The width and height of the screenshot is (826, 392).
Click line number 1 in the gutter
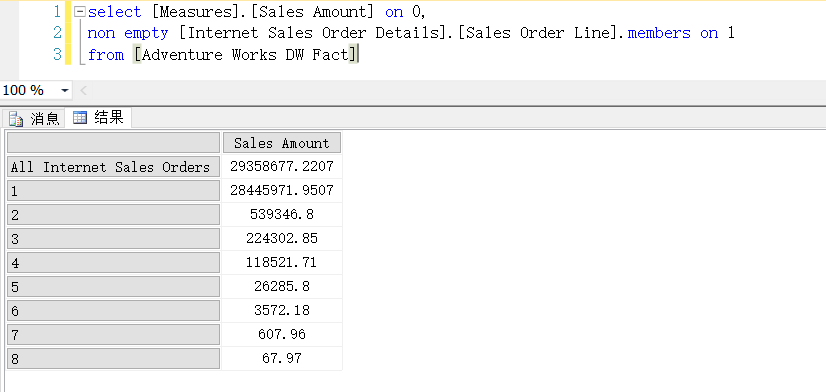(57, 12)
